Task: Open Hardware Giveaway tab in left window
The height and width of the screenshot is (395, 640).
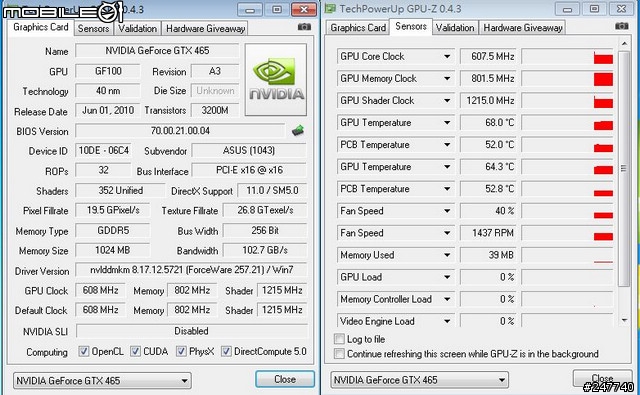Action: [x=205, y=29]
